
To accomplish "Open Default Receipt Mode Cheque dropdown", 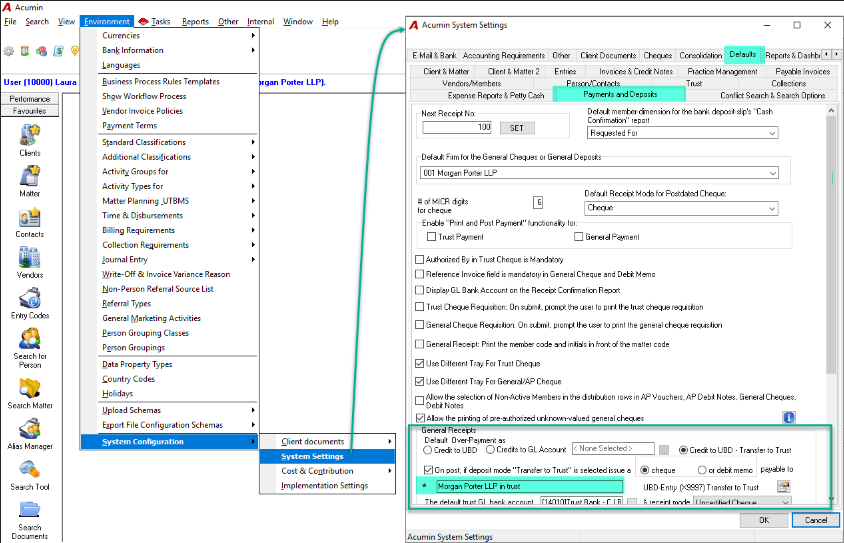I will [x=681, y=208].
